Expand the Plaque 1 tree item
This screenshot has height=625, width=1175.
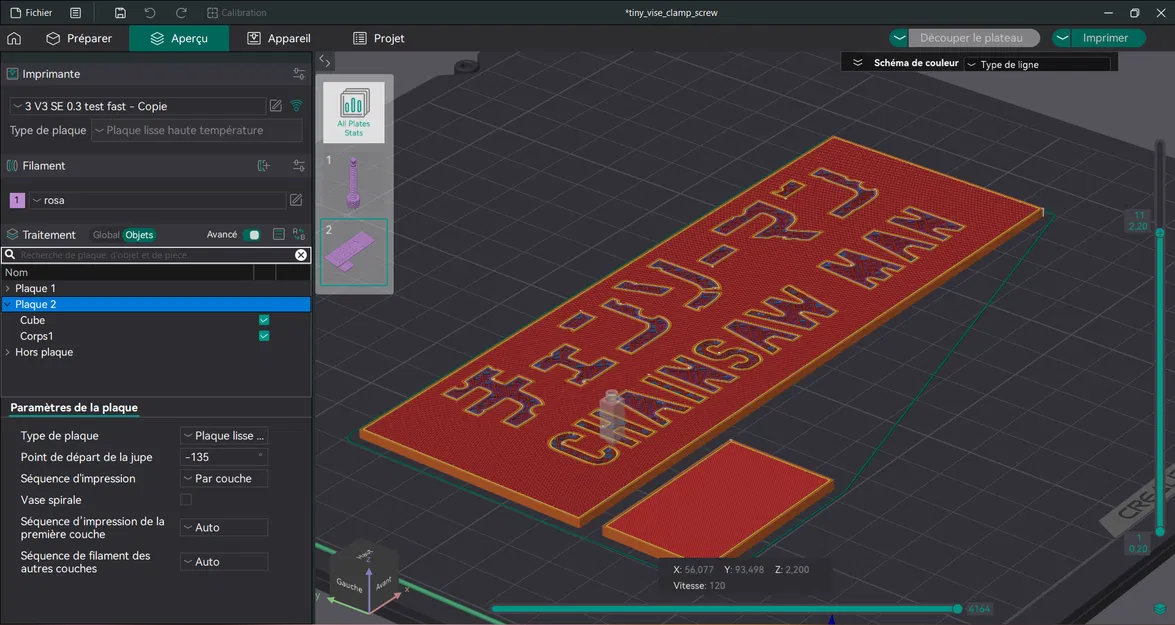point(7,289)
